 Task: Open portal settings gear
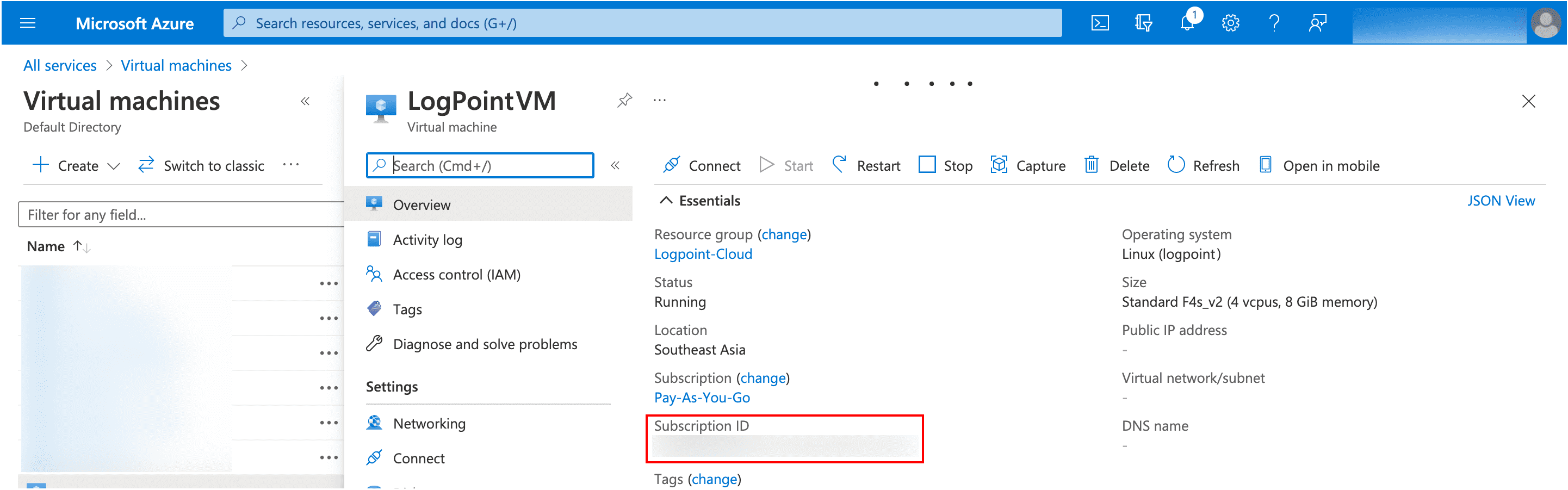pos(1230,22)
